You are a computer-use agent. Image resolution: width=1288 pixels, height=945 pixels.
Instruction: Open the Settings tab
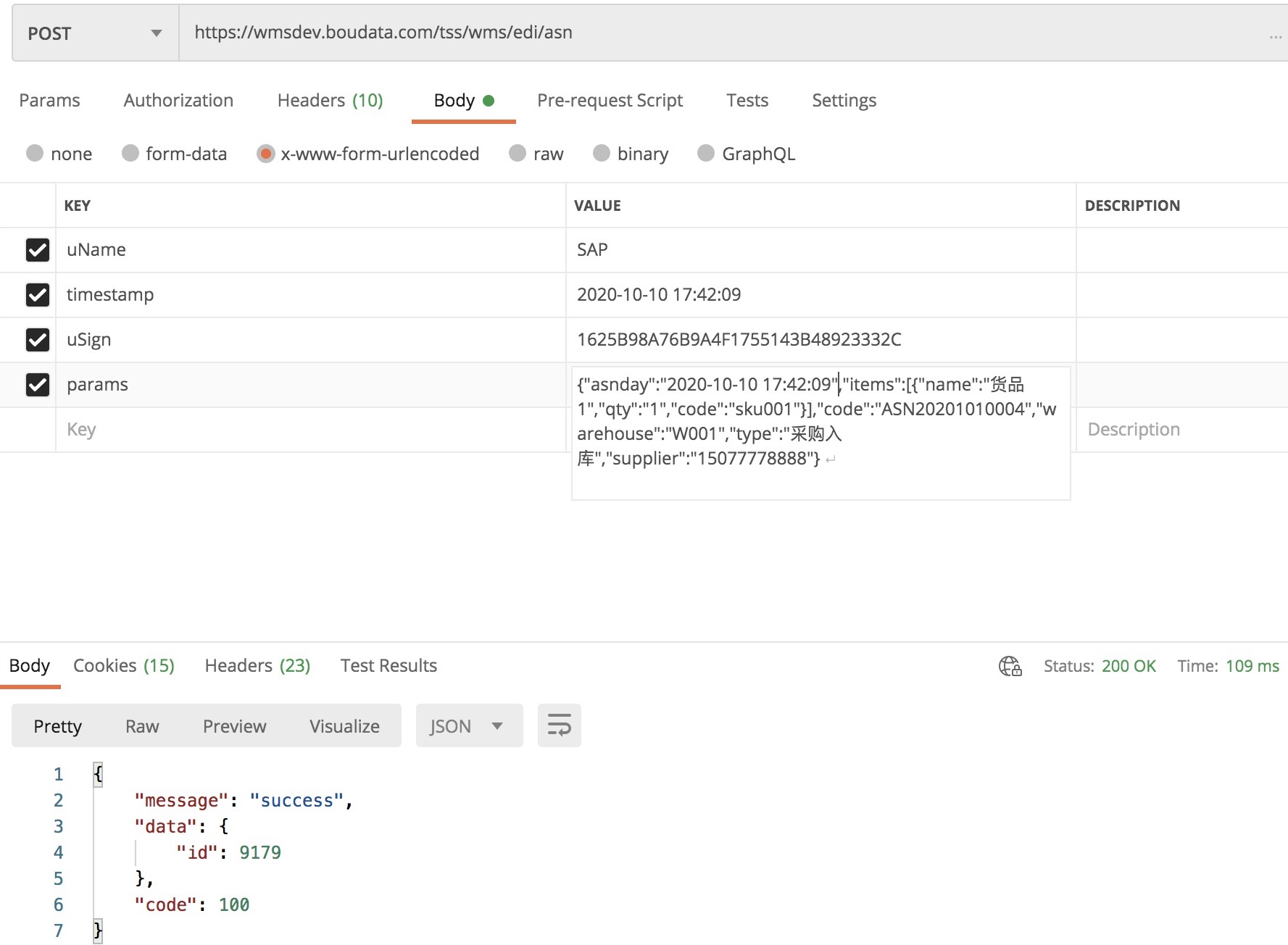click(x=844, y=100)
